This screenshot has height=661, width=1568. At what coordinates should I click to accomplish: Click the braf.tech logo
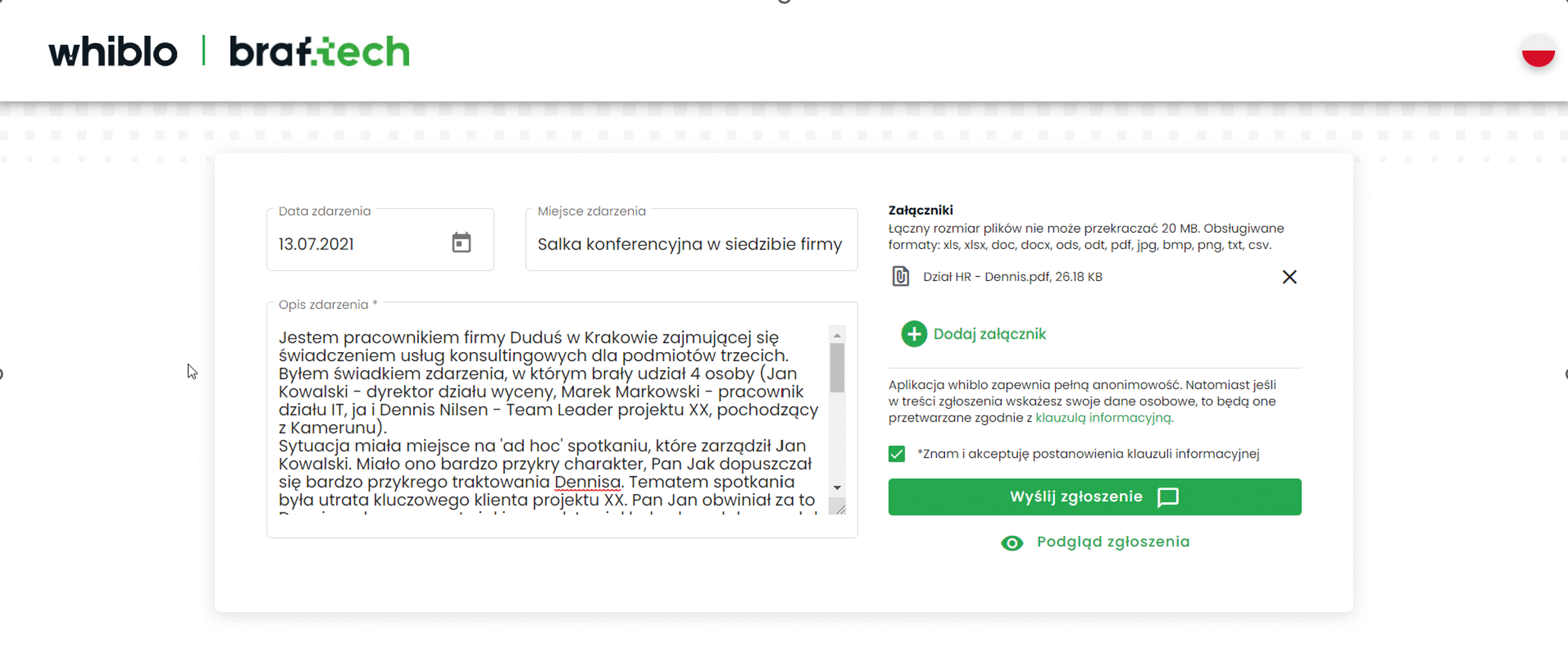click(319, 51)
